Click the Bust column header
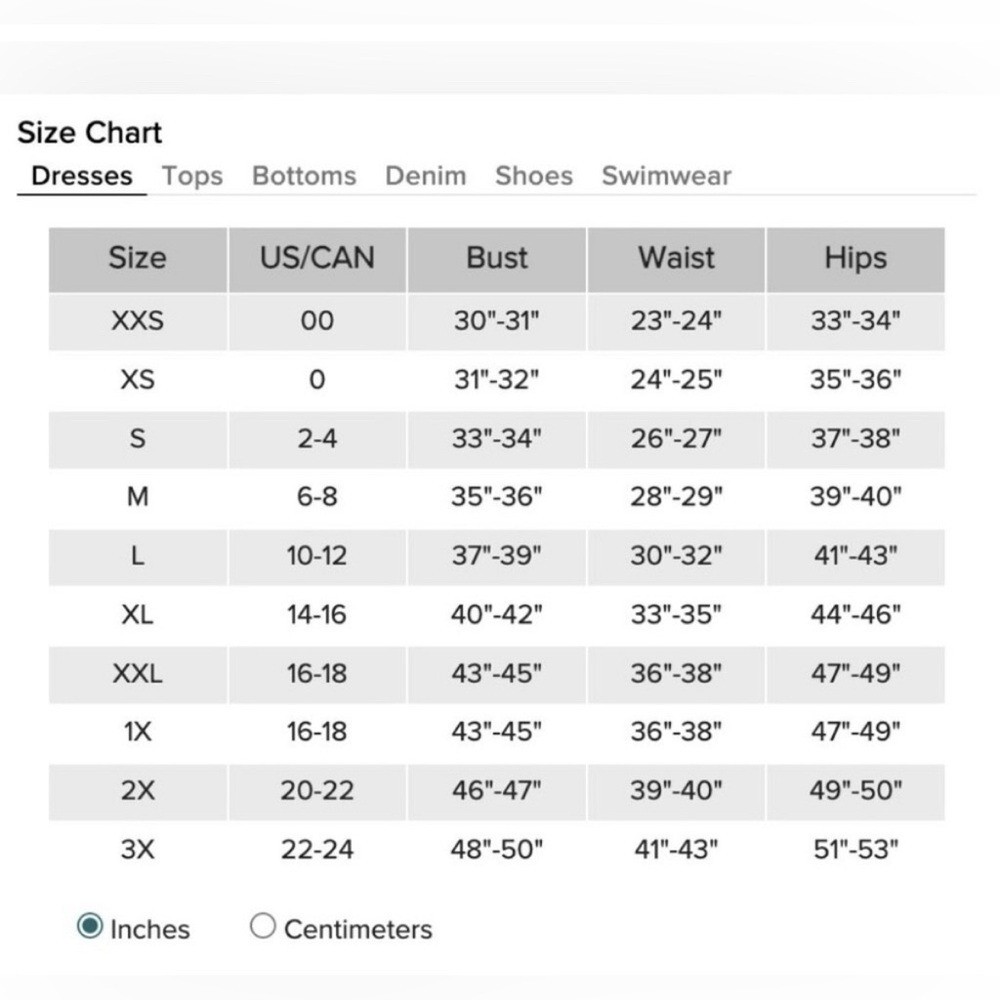The width and height of the screenshot is (1000, 1000). [497, 260]
